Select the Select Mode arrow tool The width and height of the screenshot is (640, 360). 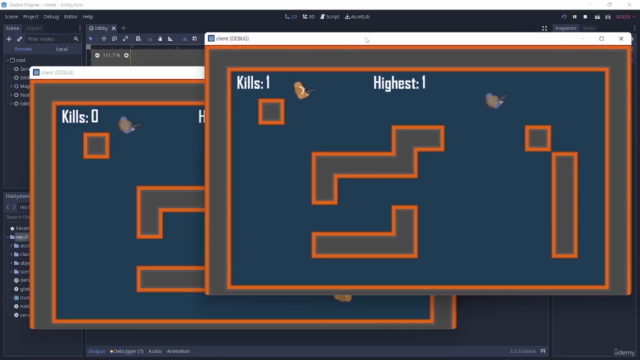tap(91, 39)
